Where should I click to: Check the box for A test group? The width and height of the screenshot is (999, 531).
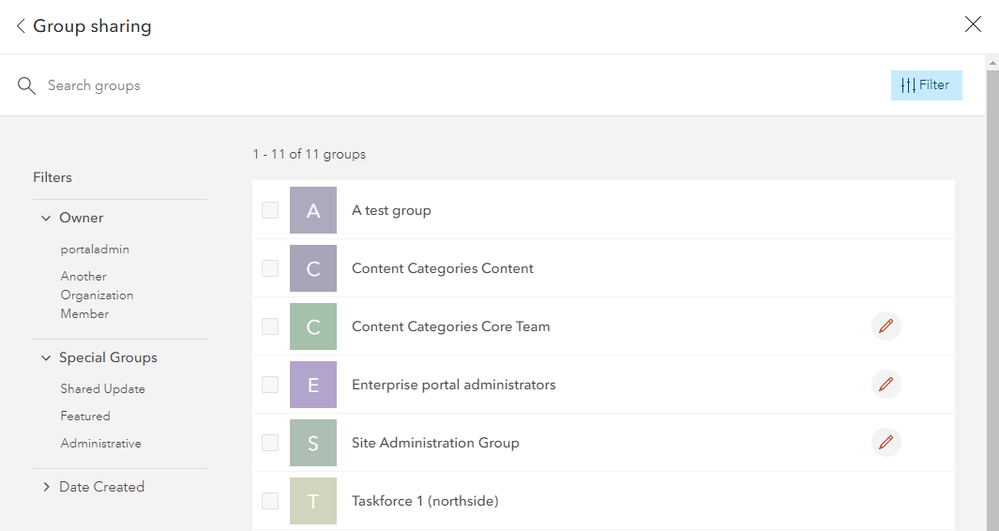[270, 210]
